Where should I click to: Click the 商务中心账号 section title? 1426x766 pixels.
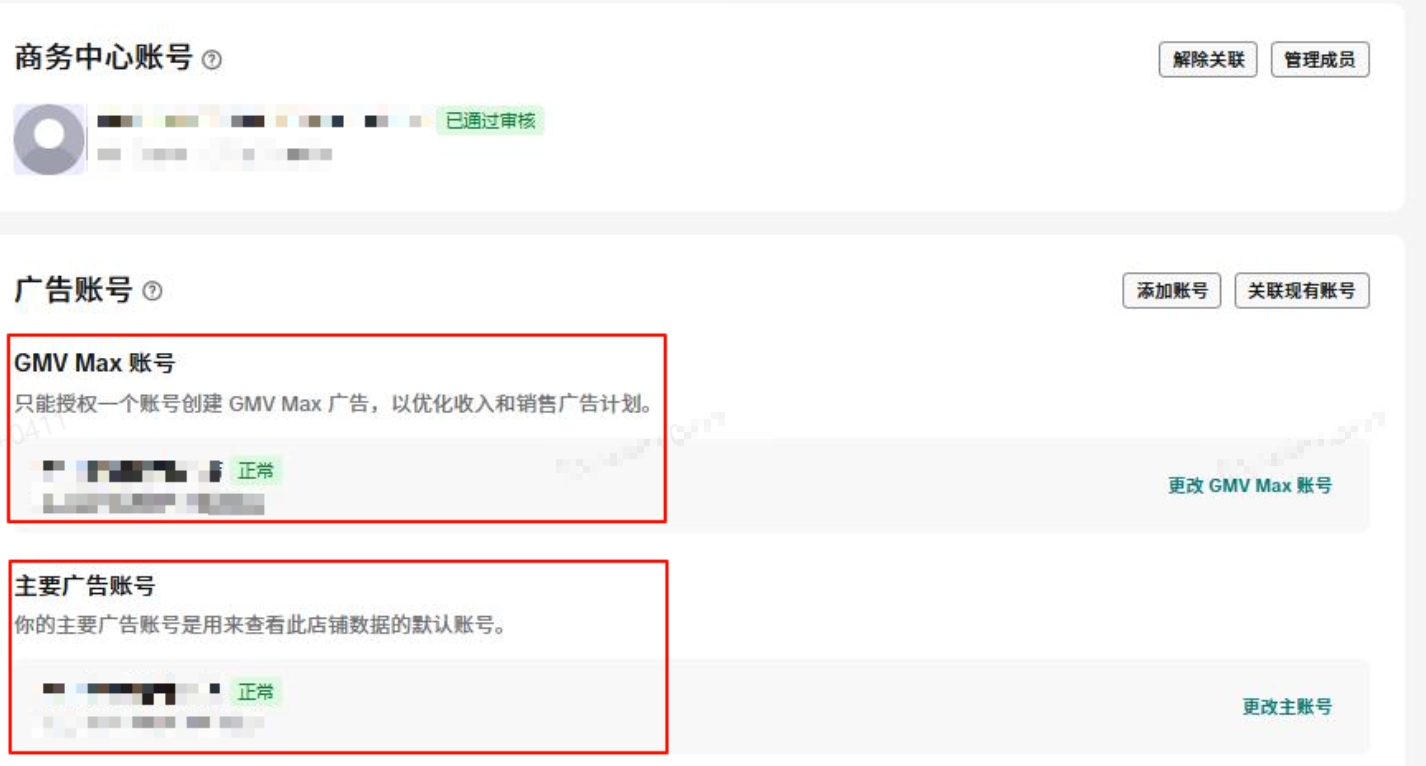click(103, 58)
